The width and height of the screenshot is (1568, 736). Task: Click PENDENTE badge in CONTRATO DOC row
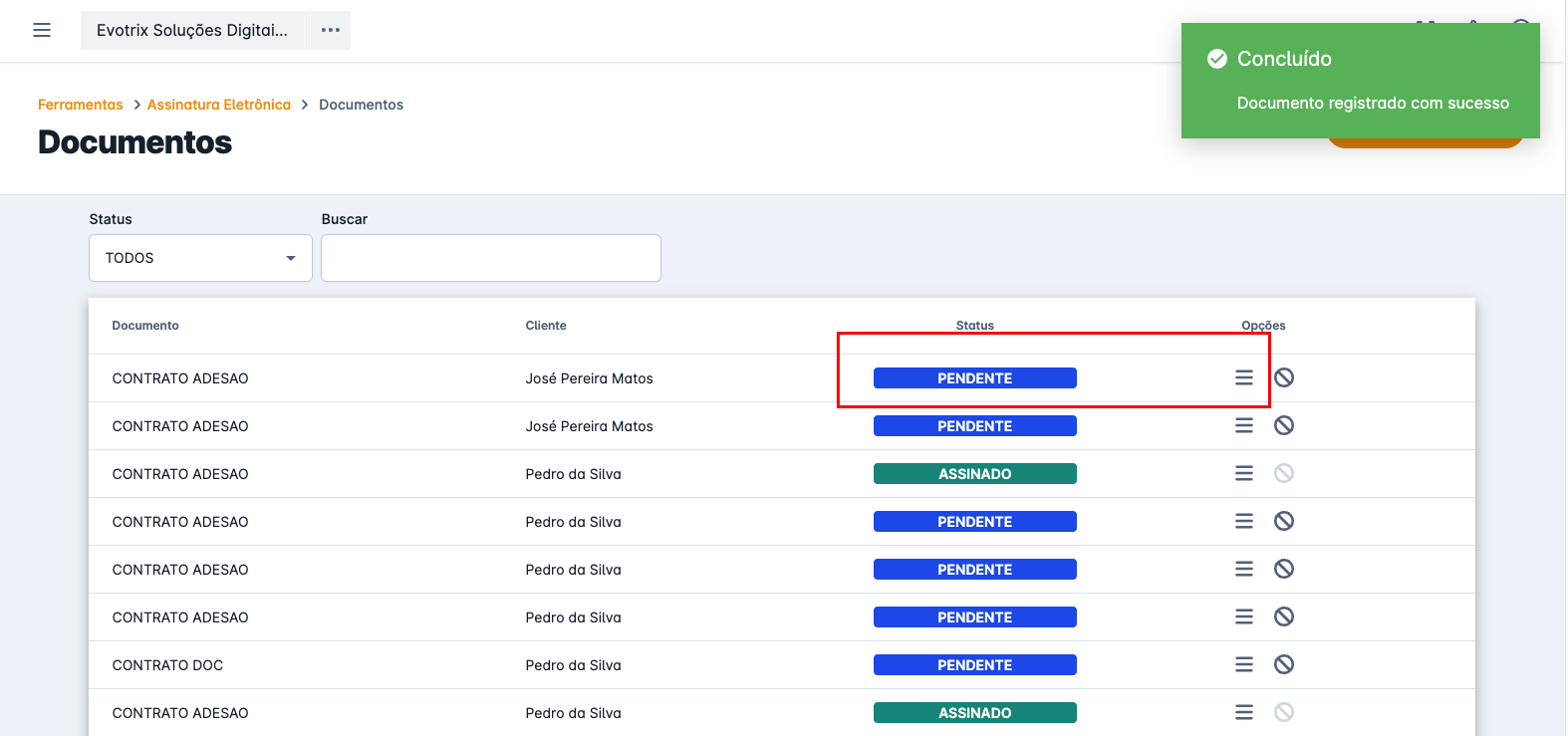(974, 665)
